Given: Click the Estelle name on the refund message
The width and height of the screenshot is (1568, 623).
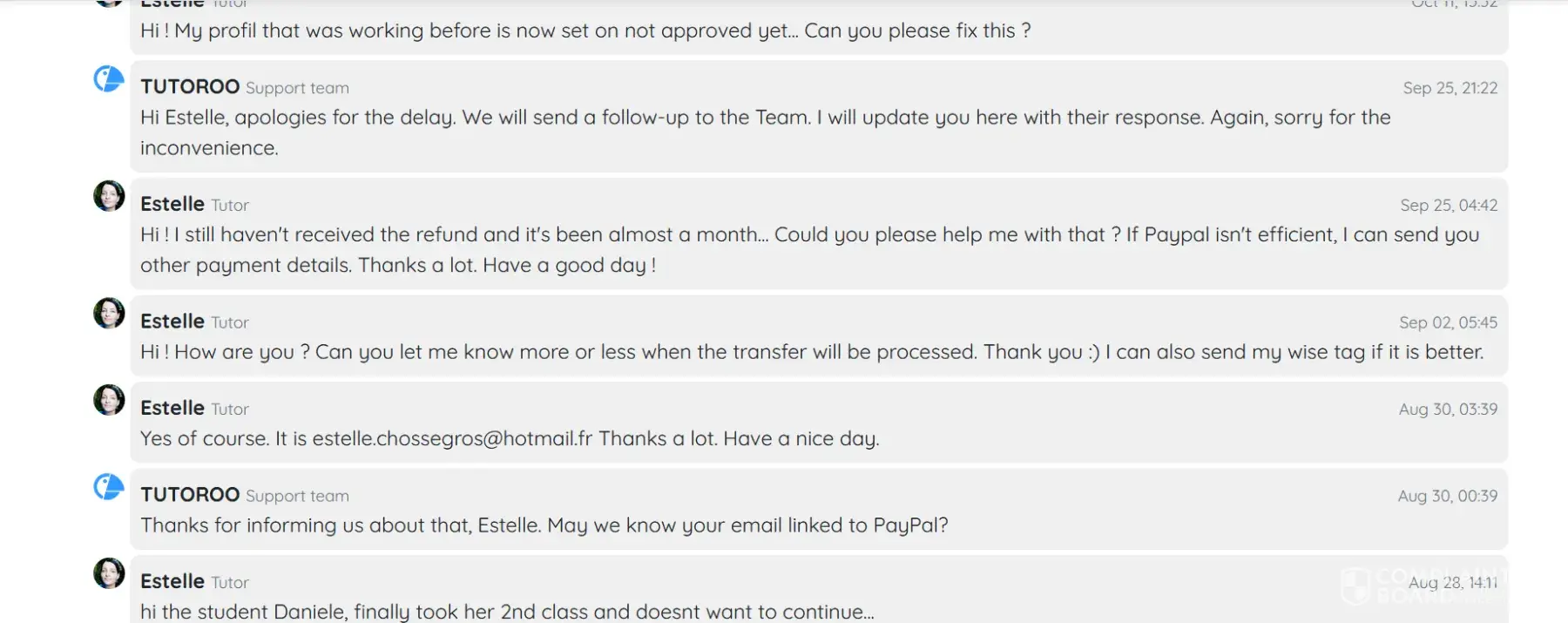Looking at the screenshot, I should 172,204.
